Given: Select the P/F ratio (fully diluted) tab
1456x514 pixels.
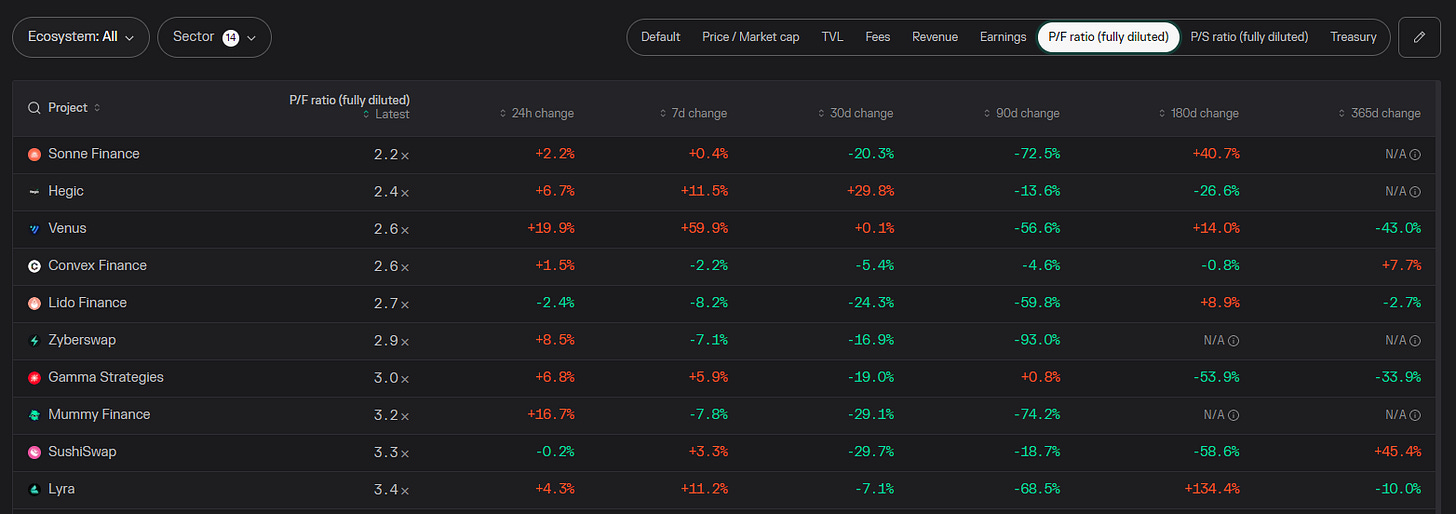Looking at the screenshot, I should coord(1109,37).
